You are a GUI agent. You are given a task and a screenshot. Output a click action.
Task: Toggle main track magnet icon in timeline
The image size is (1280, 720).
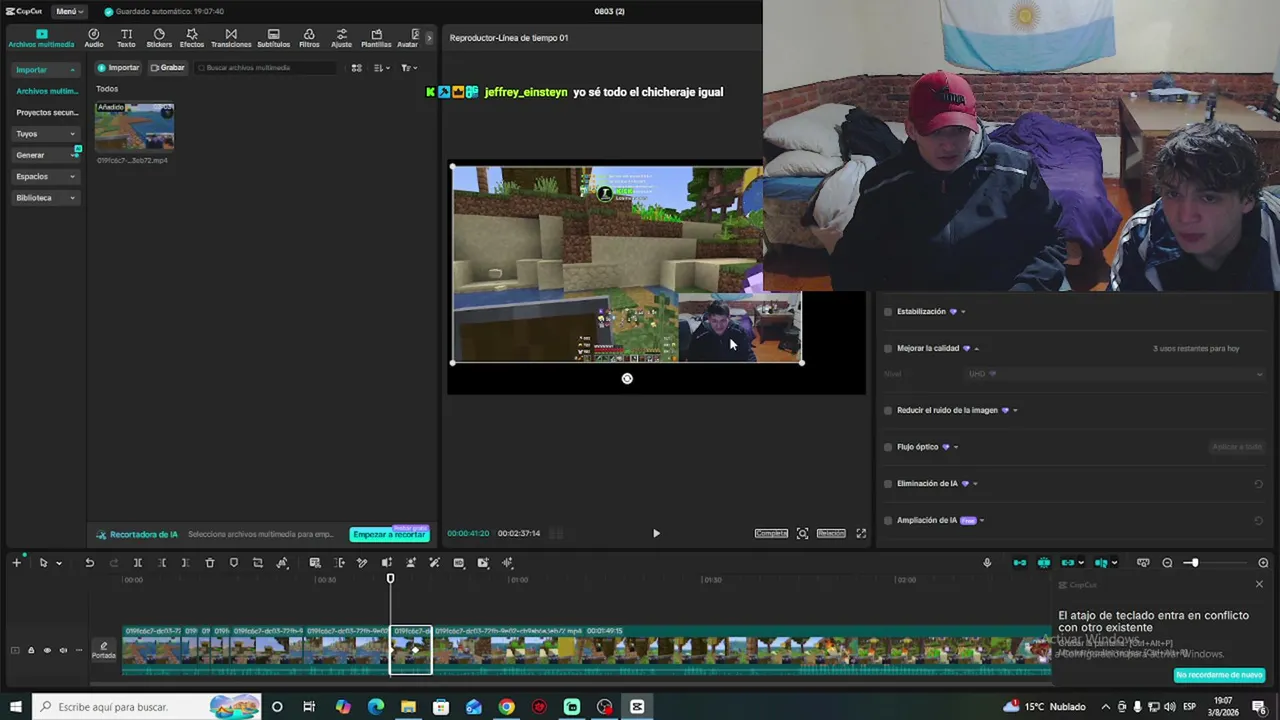1020,563
